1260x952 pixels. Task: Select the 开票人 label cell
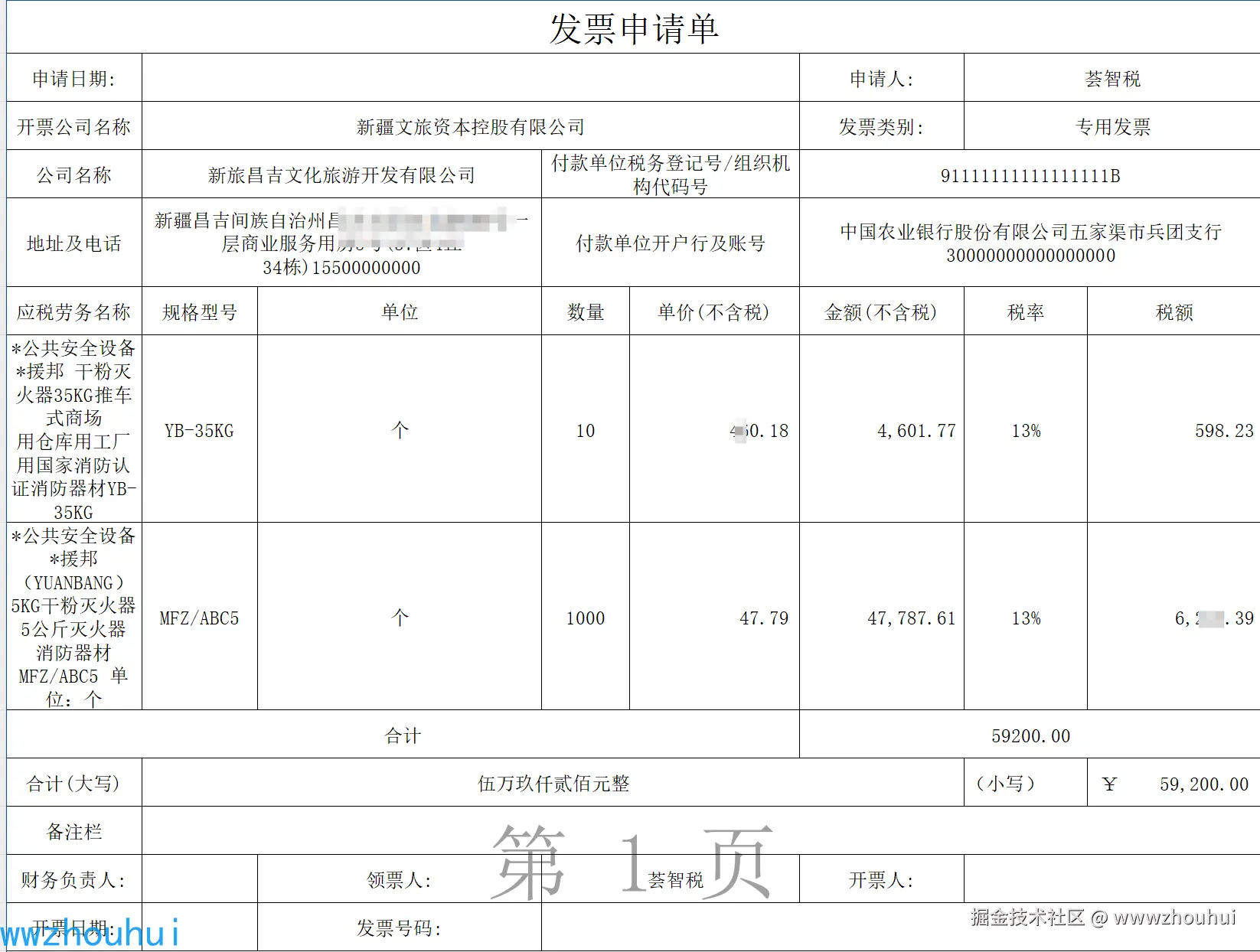(882, 879)
